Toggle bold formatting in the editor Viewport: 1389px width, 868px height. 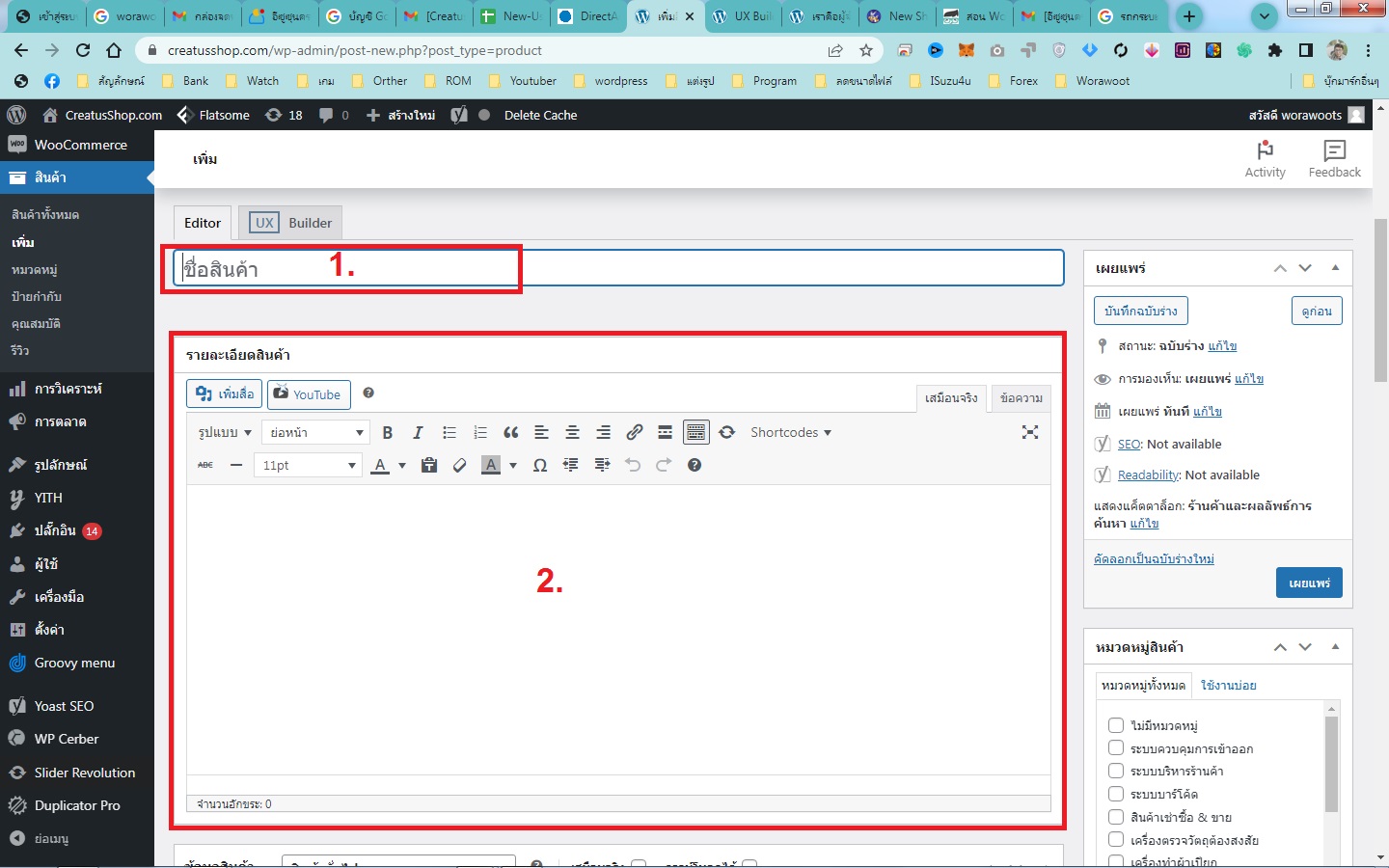387,433
